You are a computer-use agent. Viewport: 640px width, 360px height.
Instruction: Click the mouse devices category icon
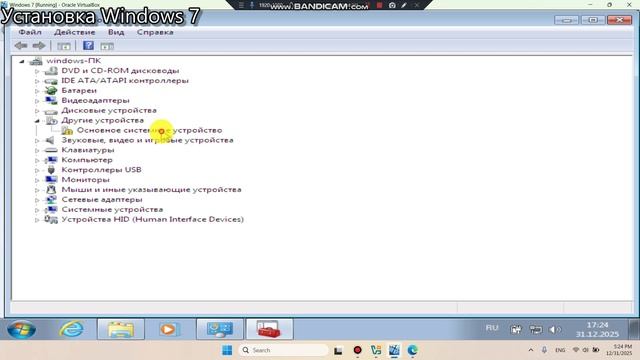tap(51, 189)
